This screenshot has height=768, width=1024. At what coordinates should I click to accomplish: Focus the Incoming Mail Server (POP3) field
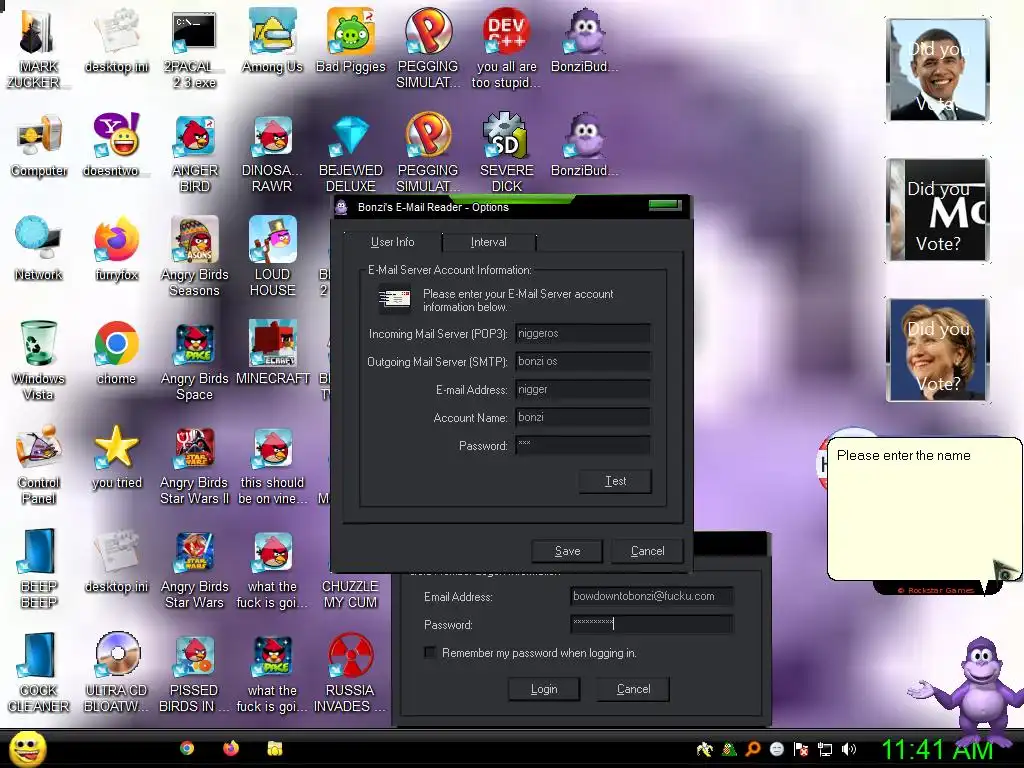(583, 334)
